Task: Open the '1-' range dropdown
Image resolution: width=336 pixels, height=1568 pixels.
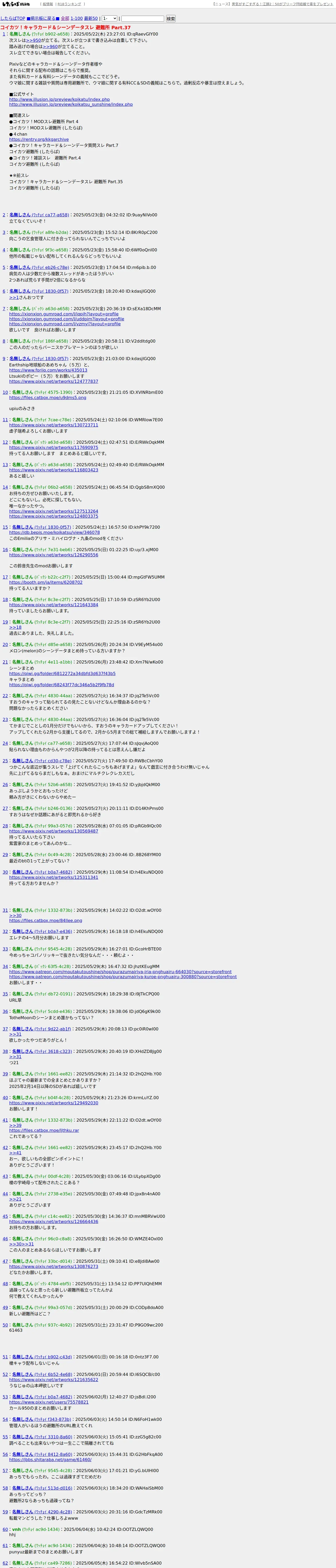Action: tap(109, 19)
